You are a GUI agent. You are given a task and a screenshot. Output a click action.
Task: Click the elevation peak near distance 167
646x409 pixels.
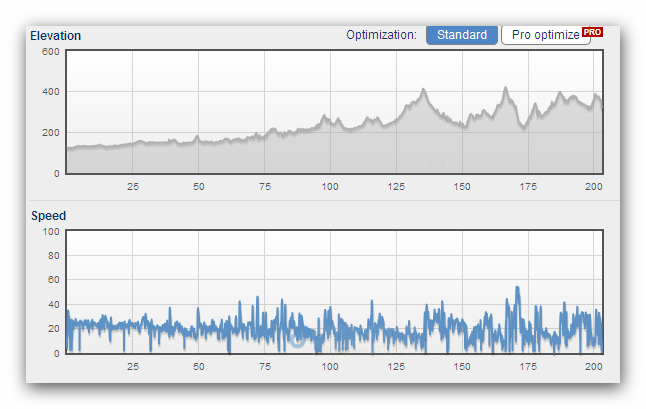point(506,88)
